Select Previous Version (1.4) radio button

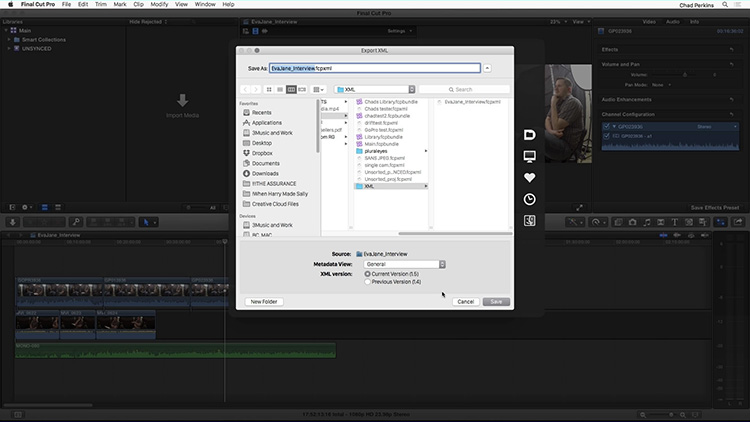click(367, 282)
